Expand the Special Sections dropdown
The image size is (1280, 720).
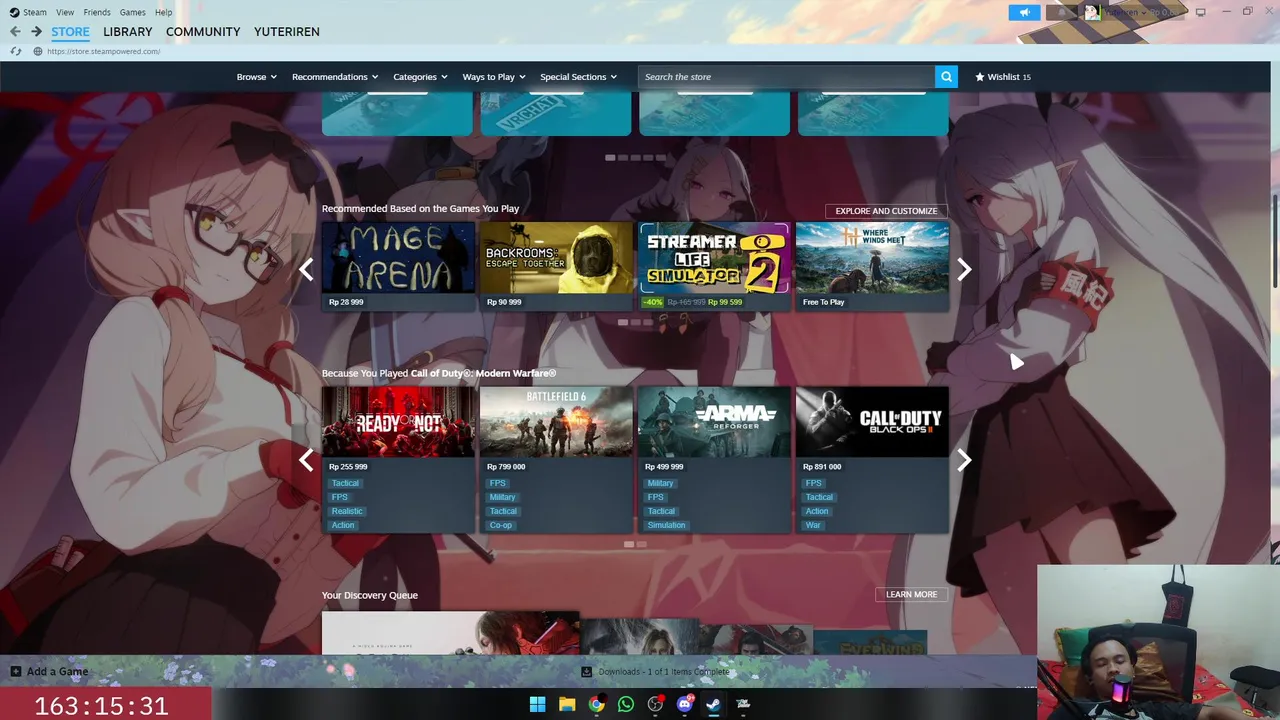pos(578,77)
